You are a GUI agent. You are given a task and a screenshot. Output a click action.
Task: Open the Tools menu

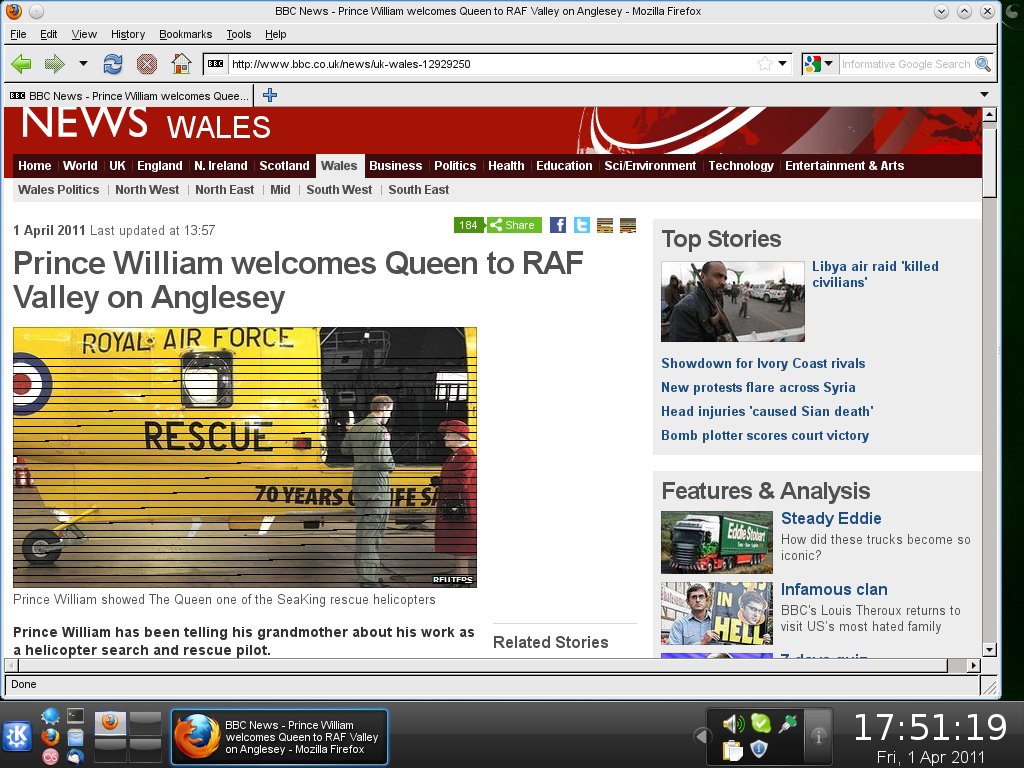tap(238, 34)
